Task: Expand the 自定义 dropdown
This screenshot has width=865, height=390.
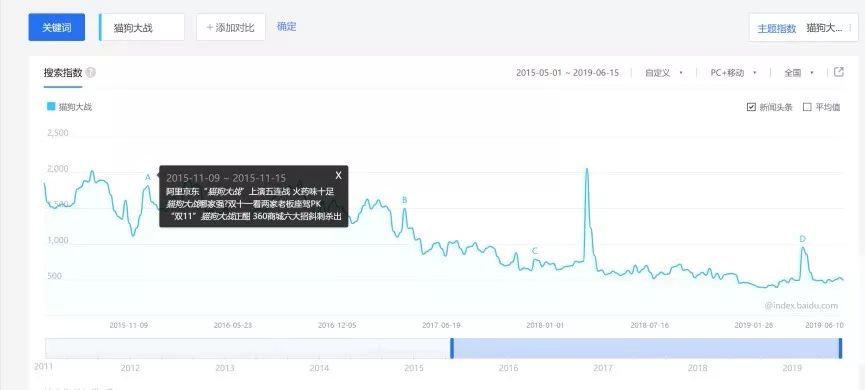Action: pos(663,72)
